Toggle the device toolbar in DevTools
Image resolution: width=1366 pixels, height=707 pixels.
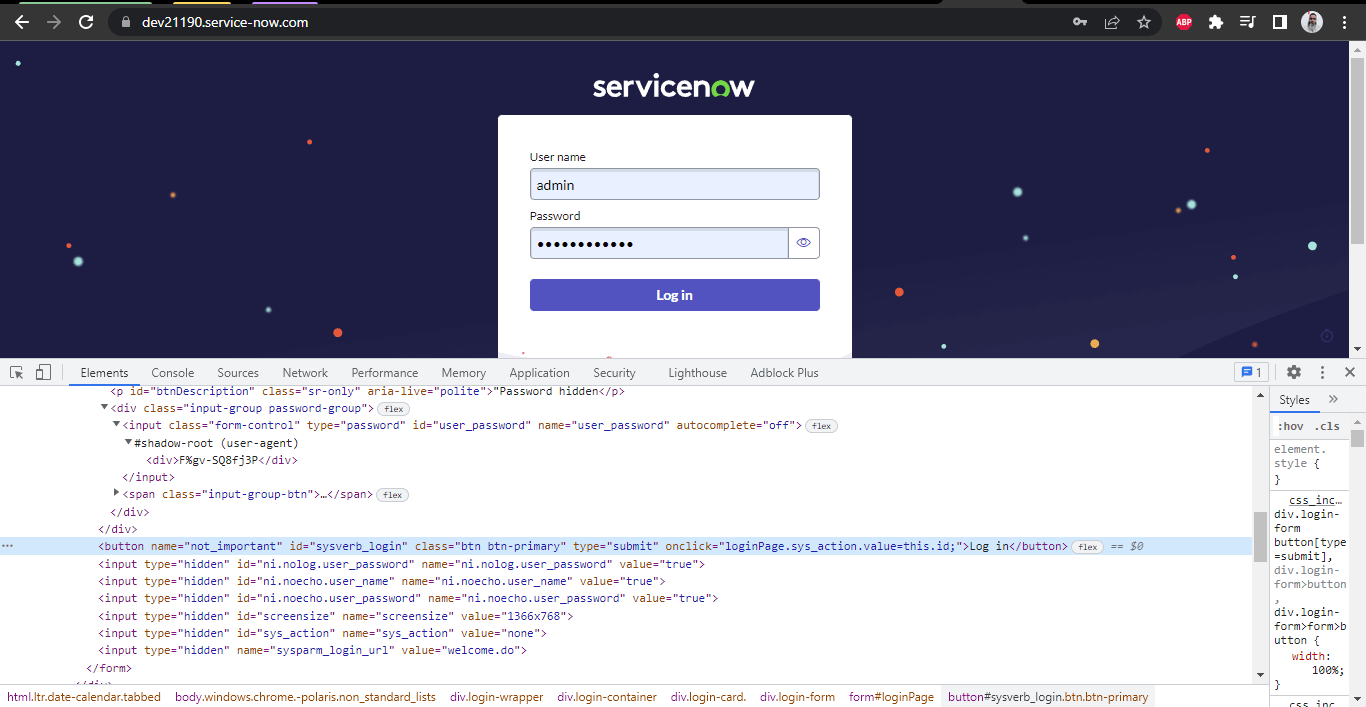(x=42, y=371)
